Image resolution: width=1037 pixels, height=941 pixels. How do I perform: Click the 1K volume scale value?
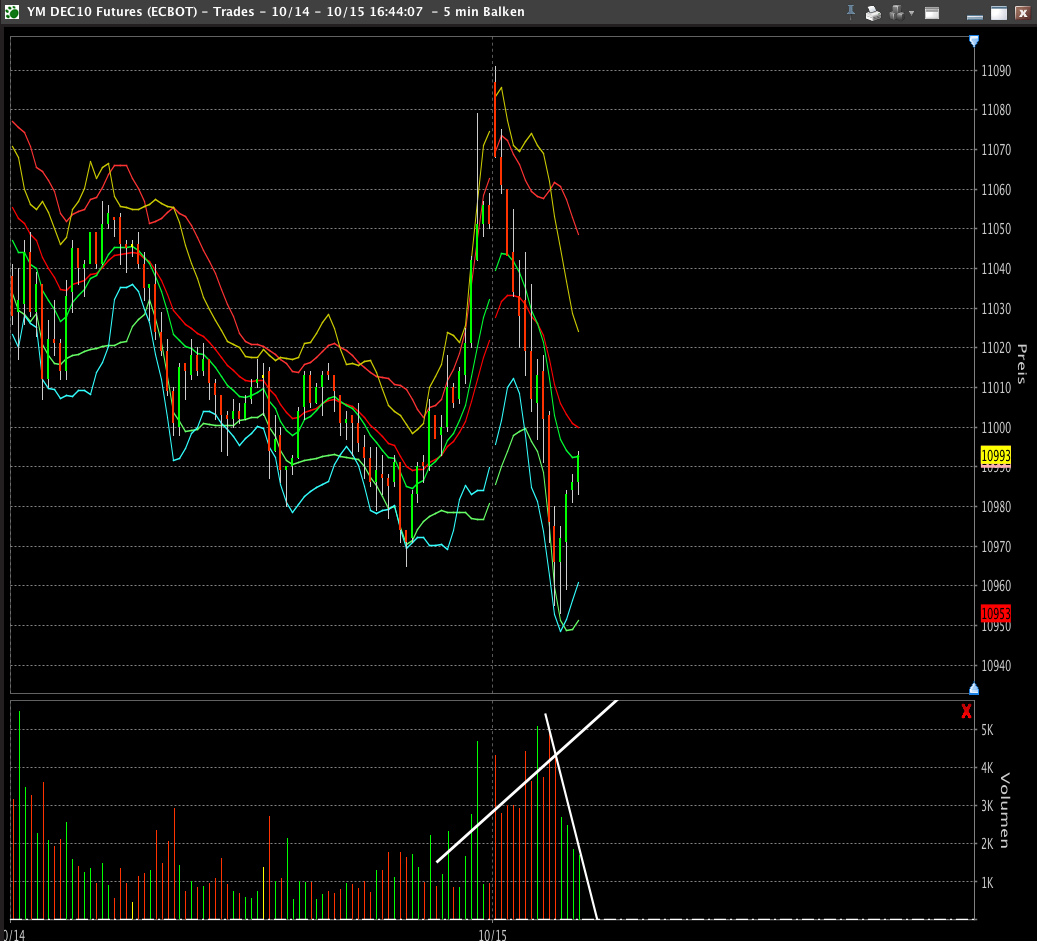tap(987, 882)
